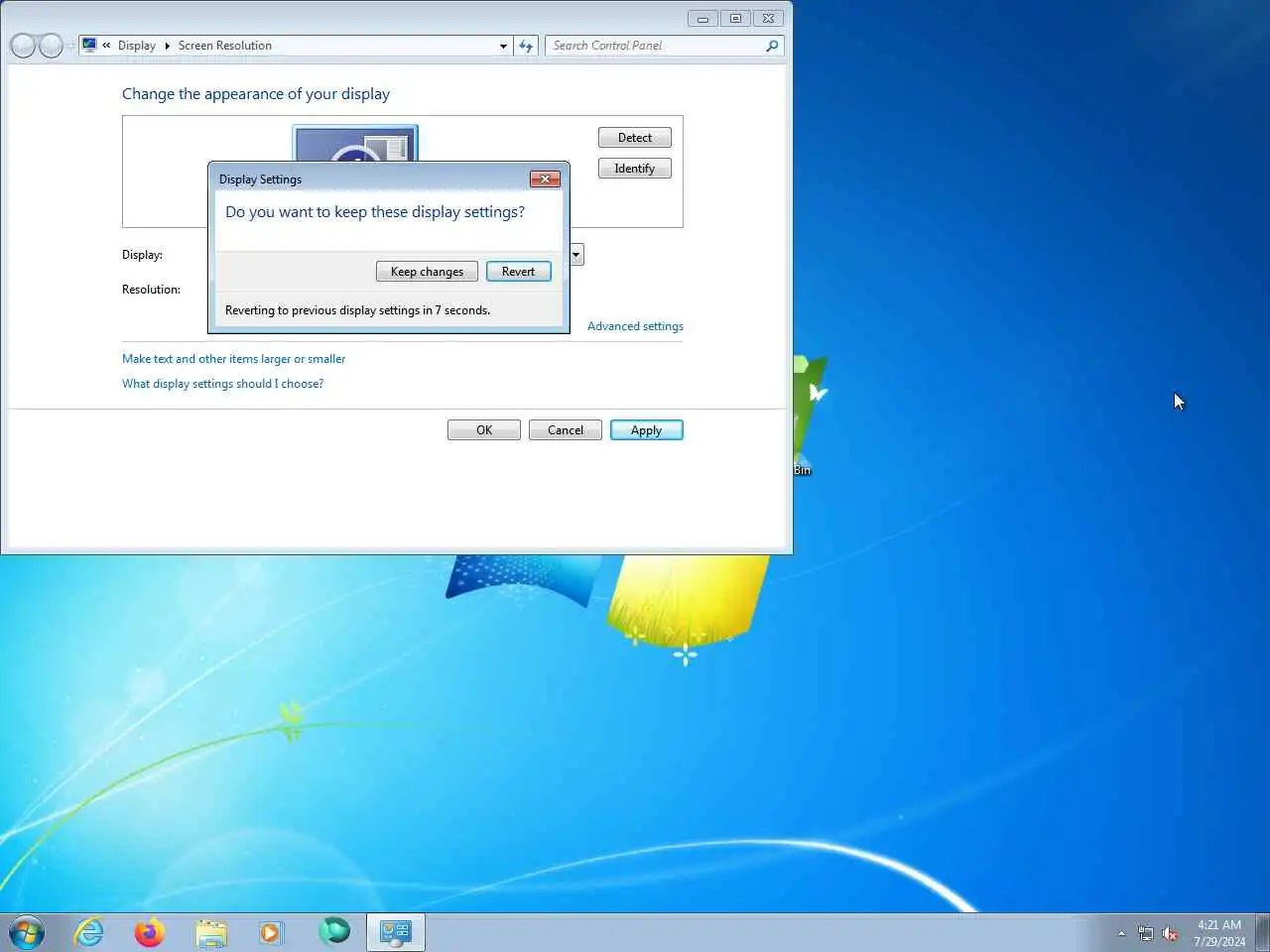
Task: Minimize the Screen Resolution window
Action: [x=702, y=19]
